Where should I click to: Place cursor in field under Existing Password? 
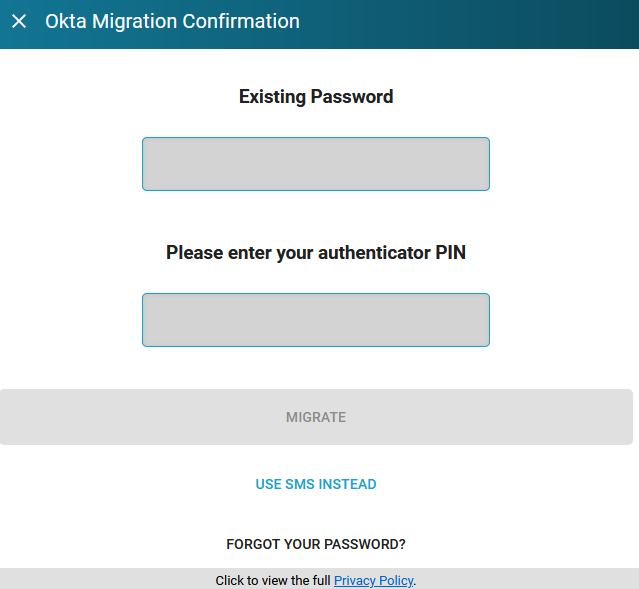pos(316,164)
